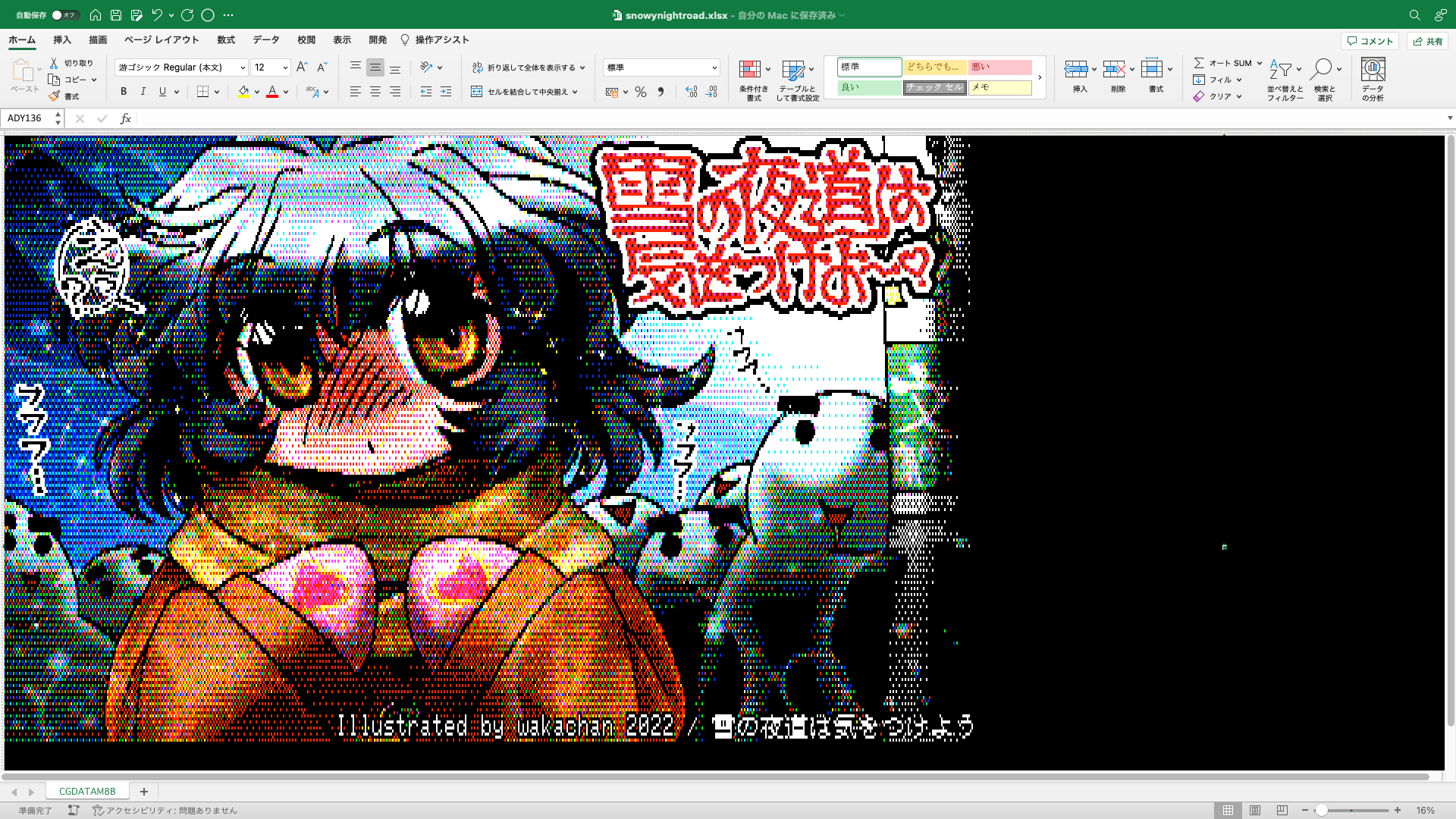Expand Clear (クリア) dropdown
Screen dimensions: 1456x819
point(1239,96)
